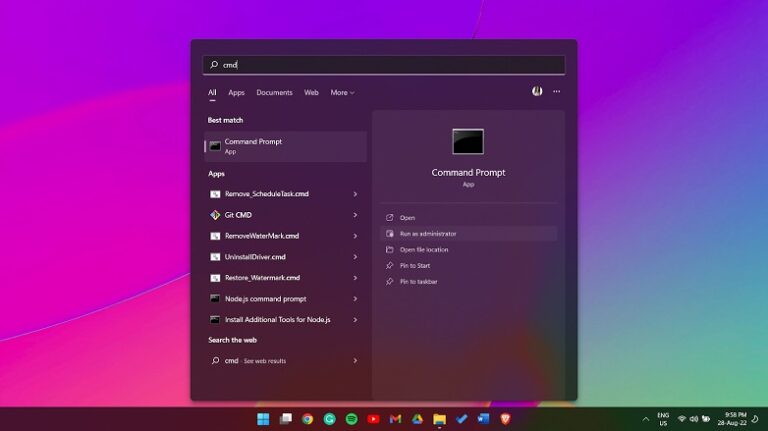Launch Google Chrome from the taskbar
This screenshot has height=431, width=768.
pyautogui.click(x=307, y=419)
